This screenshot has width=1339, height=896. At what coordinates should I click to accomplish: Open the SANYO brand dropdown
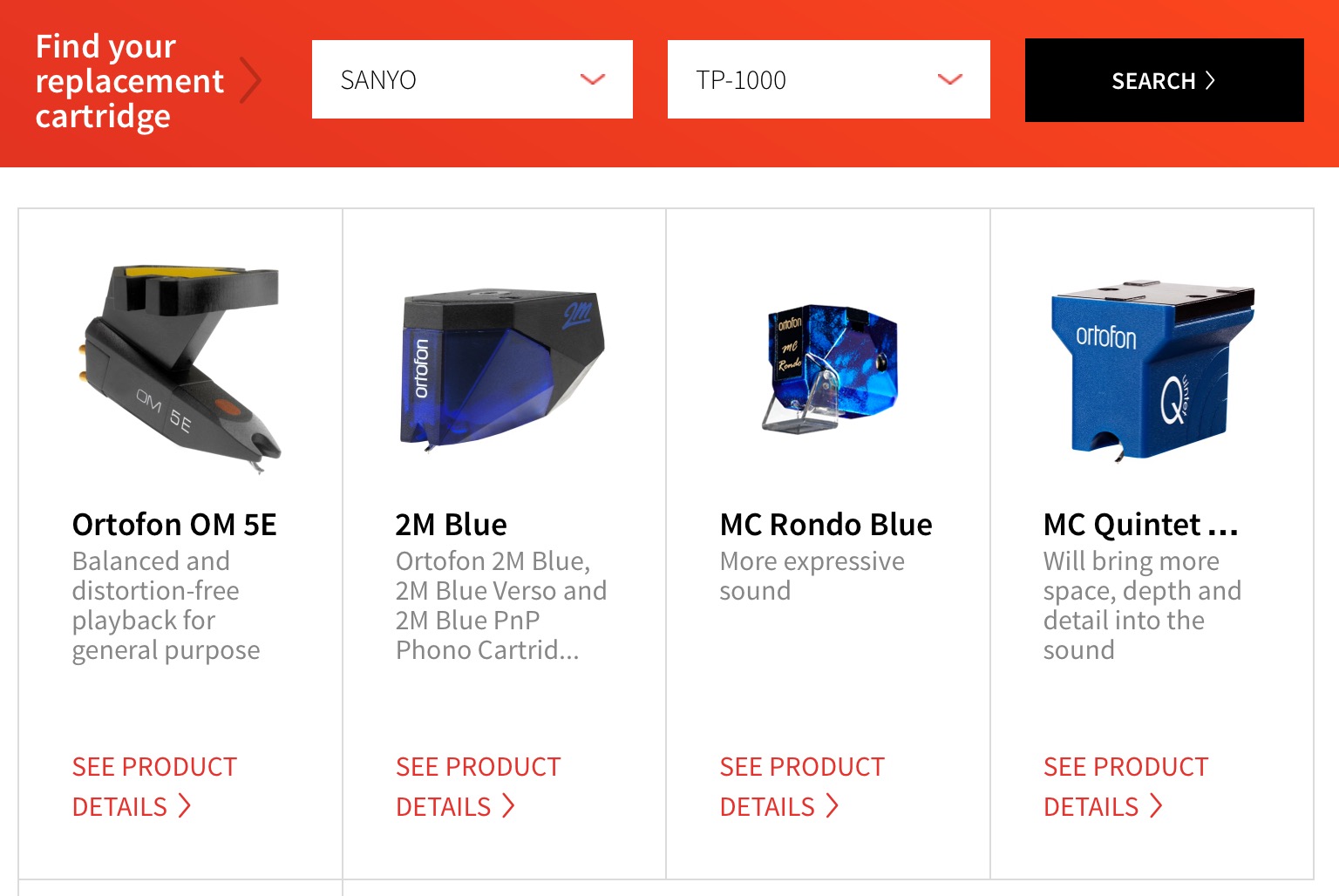coord(472,79)
